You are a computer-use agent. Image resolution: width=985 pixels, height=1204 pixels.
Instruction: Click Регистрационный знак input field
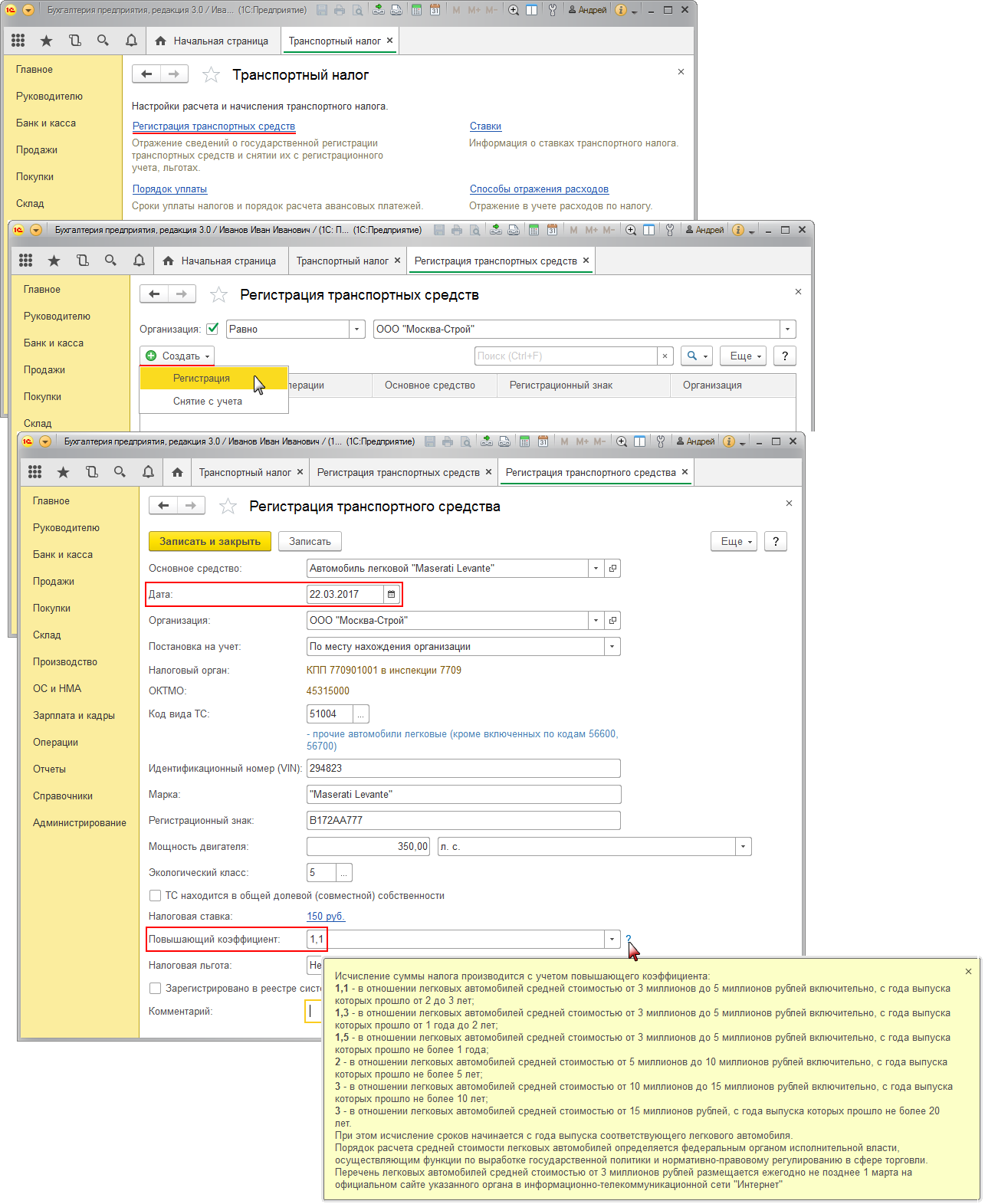tap(464, 821)
